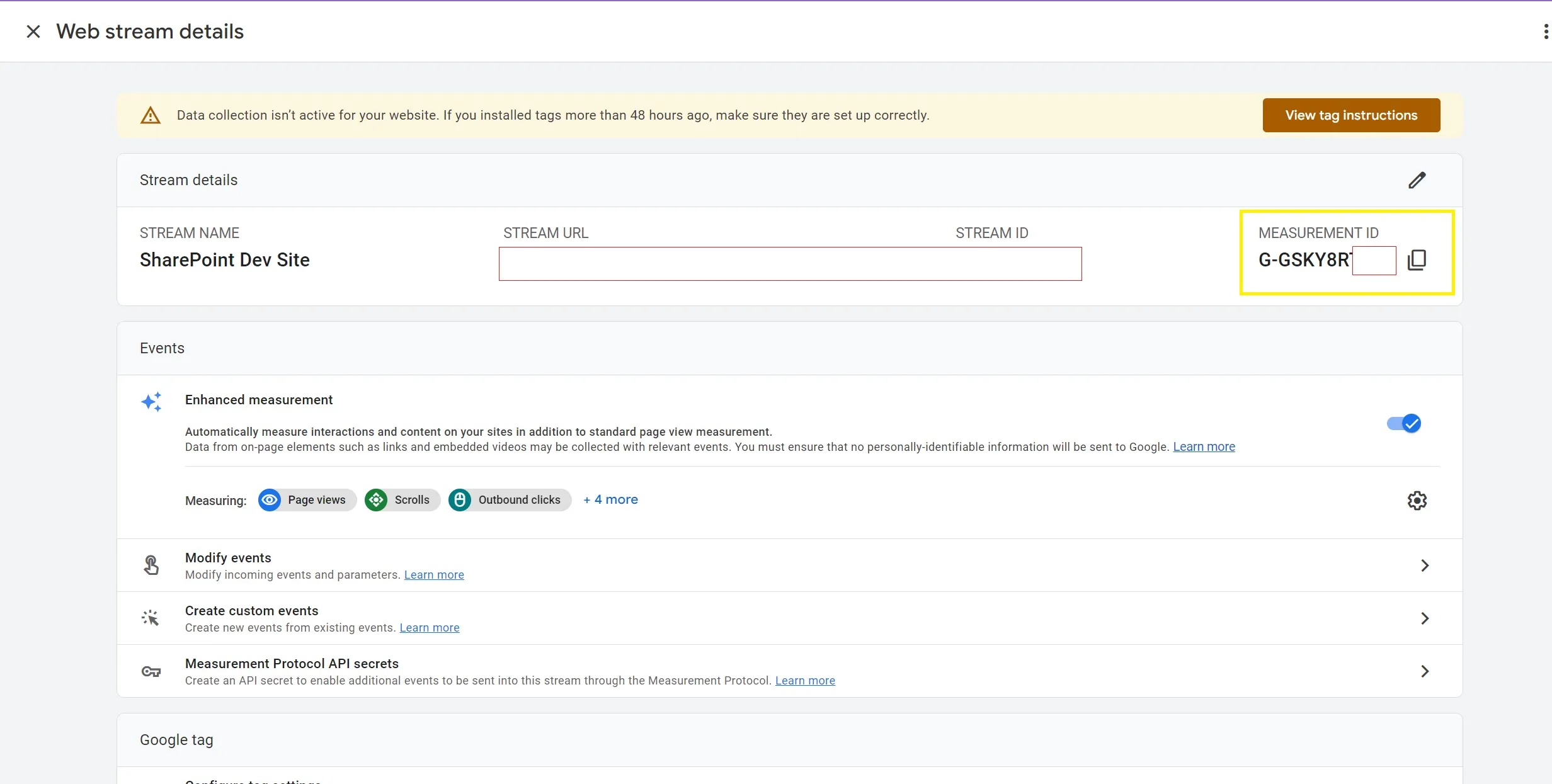1552x784 pixels.
Task: Click the Scrolls chip icon
Action: 377,500
